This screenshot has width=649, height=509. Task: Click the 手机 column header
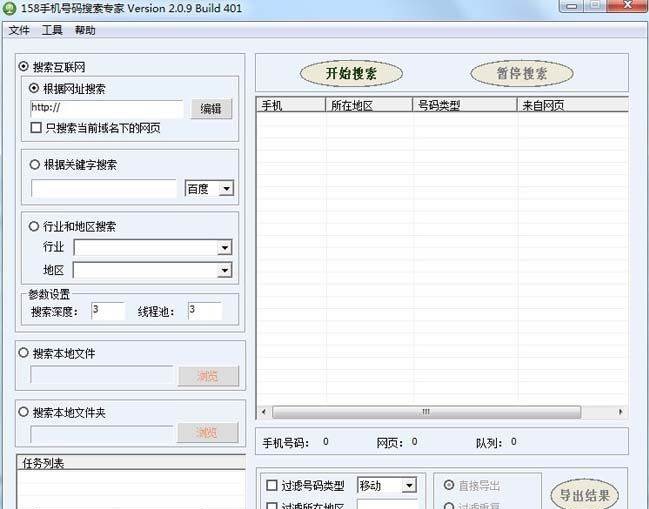291,105
